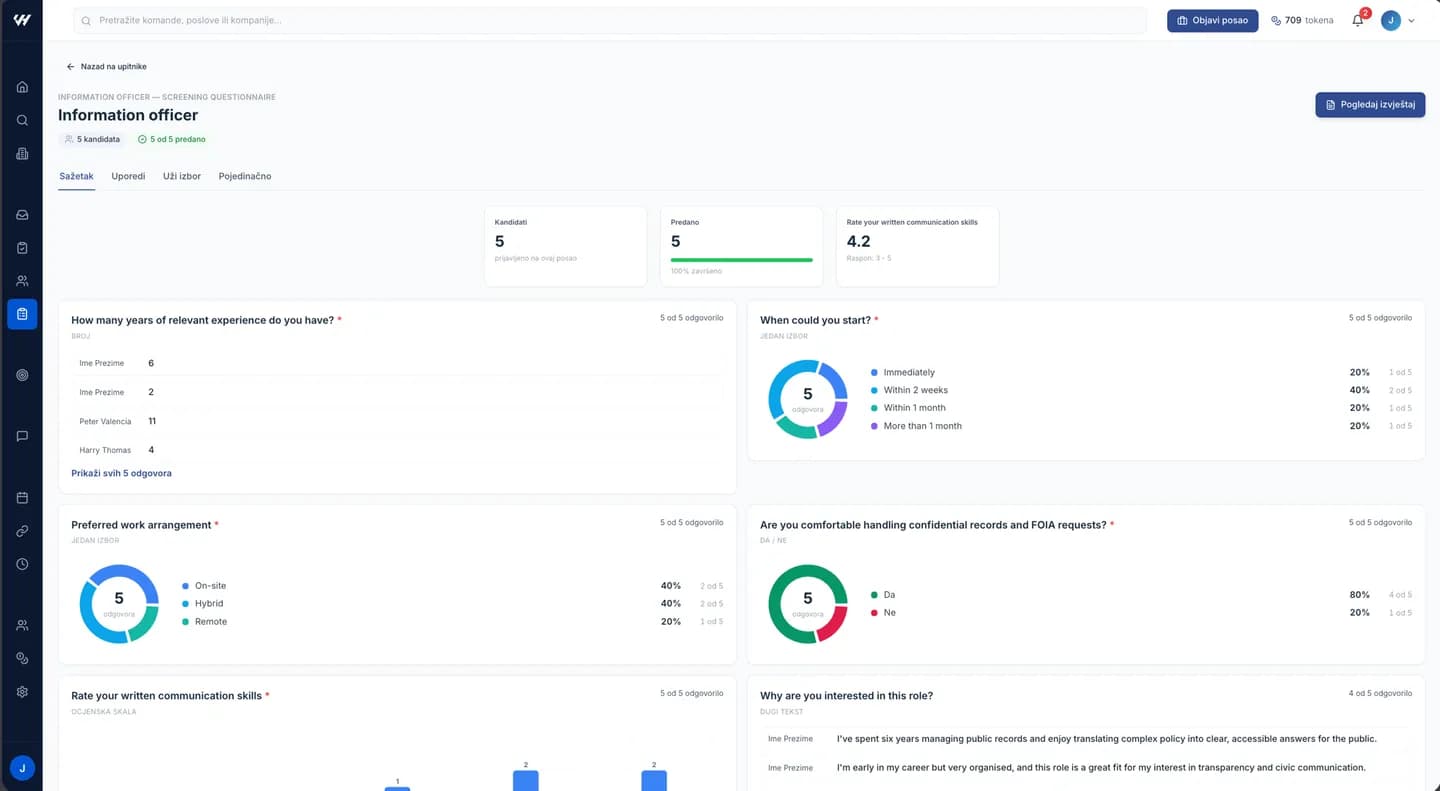Click the Preferred work arrangement donut chart
This screenshot has height=791, width=1440.
119,604
